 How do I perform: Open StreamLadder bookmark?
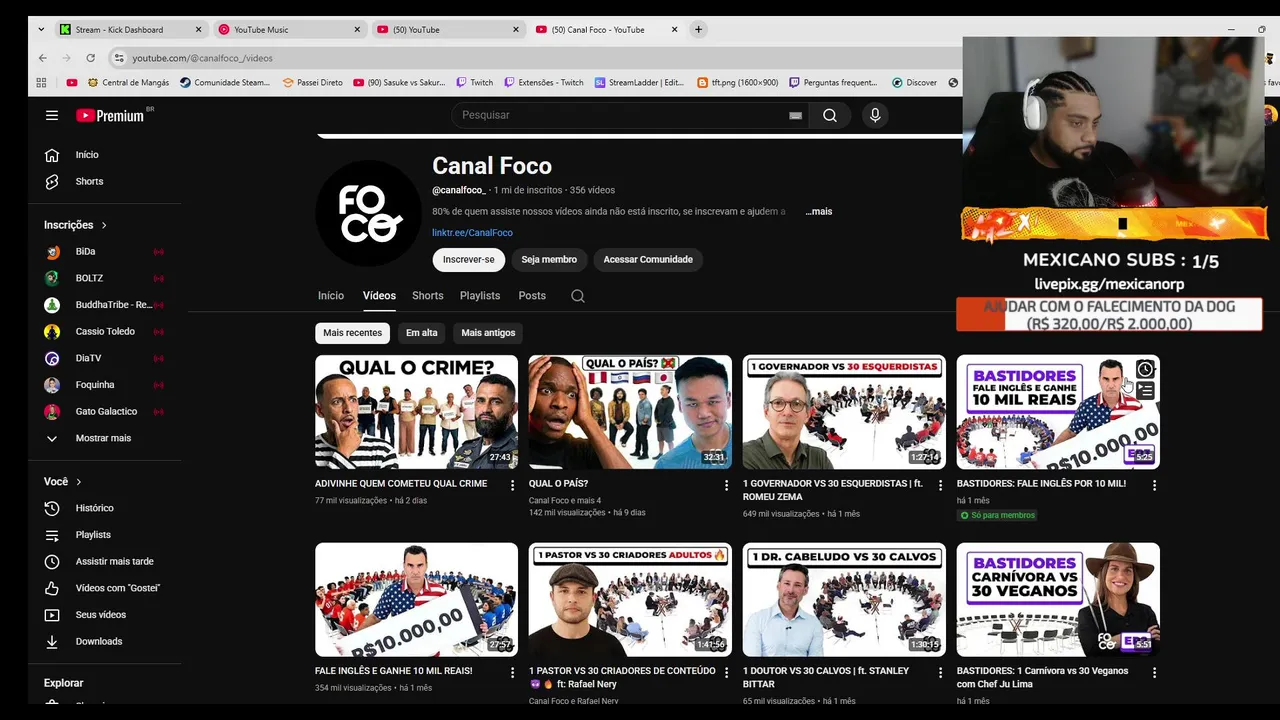[638, 83]
